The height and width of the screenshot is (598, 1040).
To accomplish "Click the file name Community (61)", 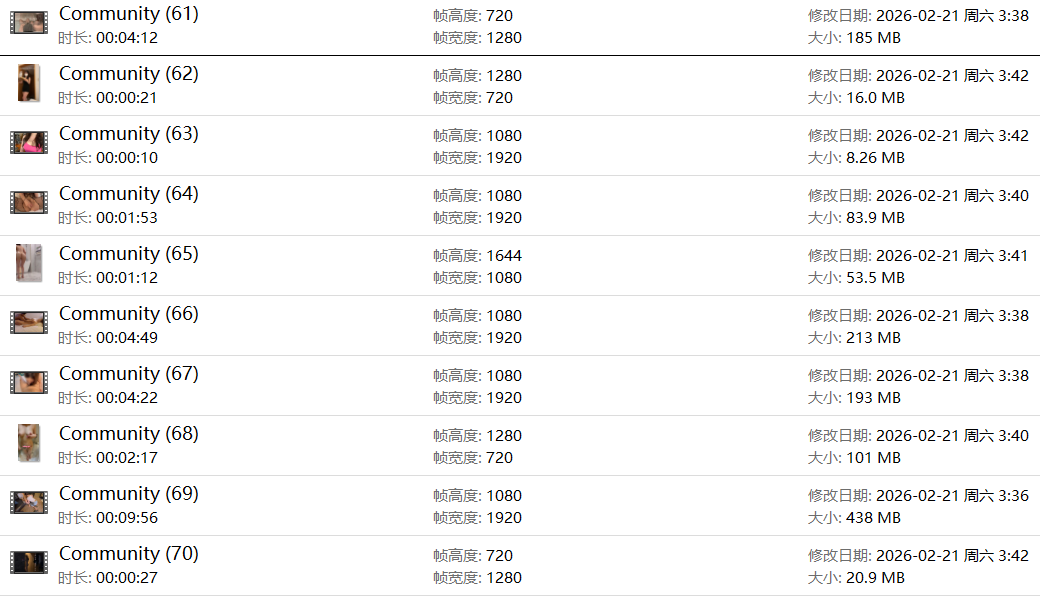I will coord(128,14).
